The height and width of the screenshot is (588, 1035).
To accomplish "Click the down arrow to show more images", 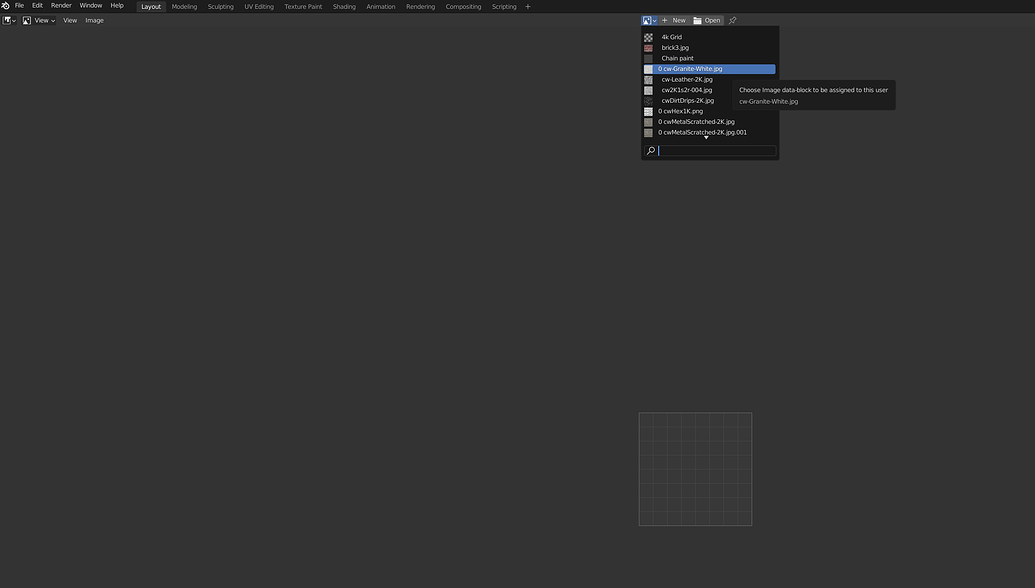I will [x=706, y=138].
